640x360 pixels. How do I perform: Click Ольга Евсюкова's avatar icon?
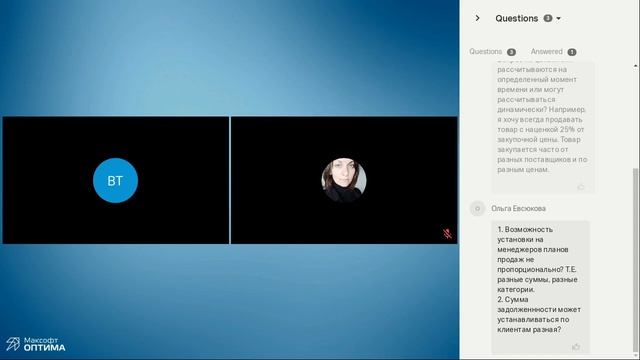pos(477,209)
